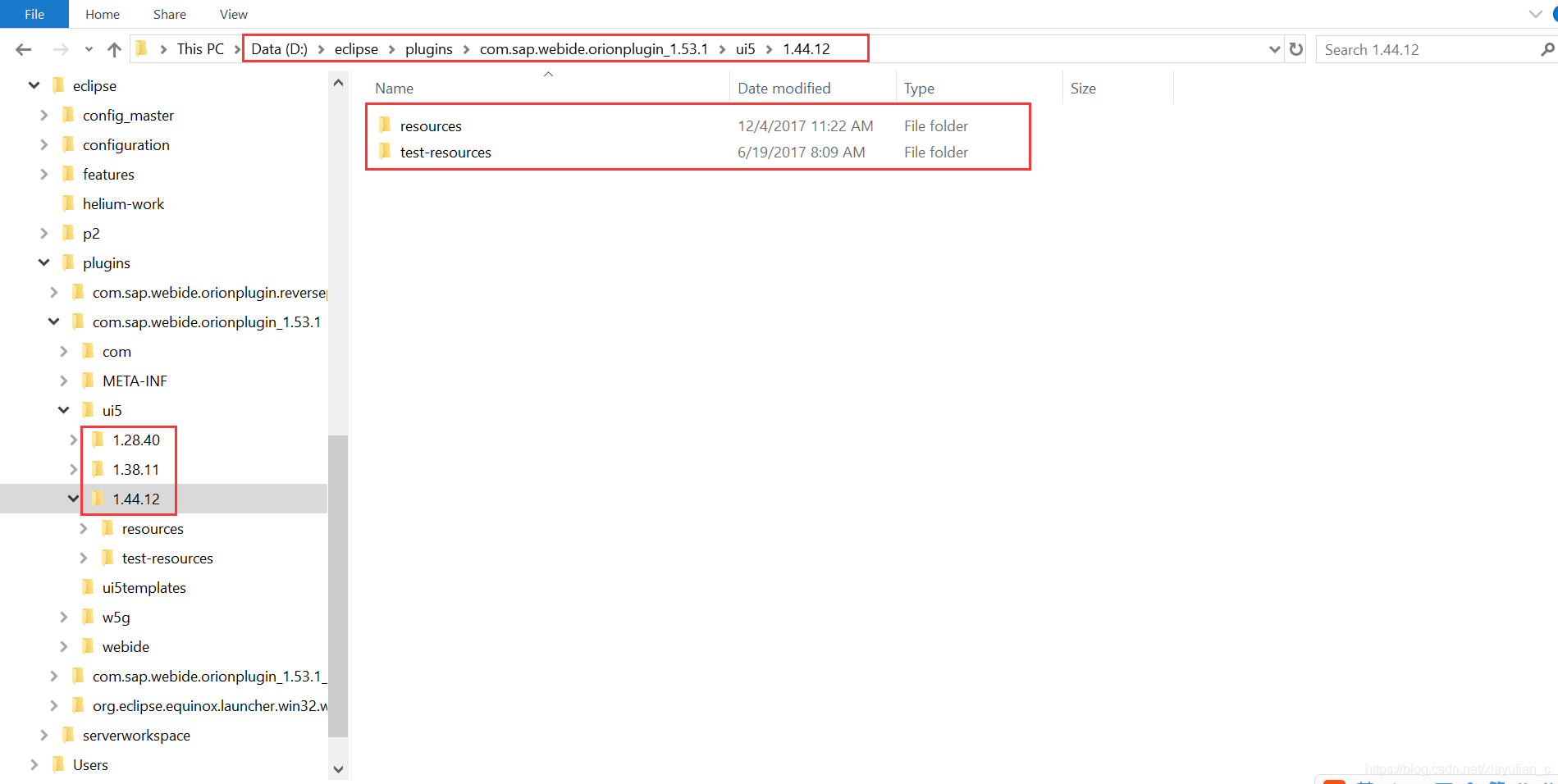This screenshot has height=784, width=1558.
Task: Expand the 1.38.11 tree node
Action: pos(74,469)
